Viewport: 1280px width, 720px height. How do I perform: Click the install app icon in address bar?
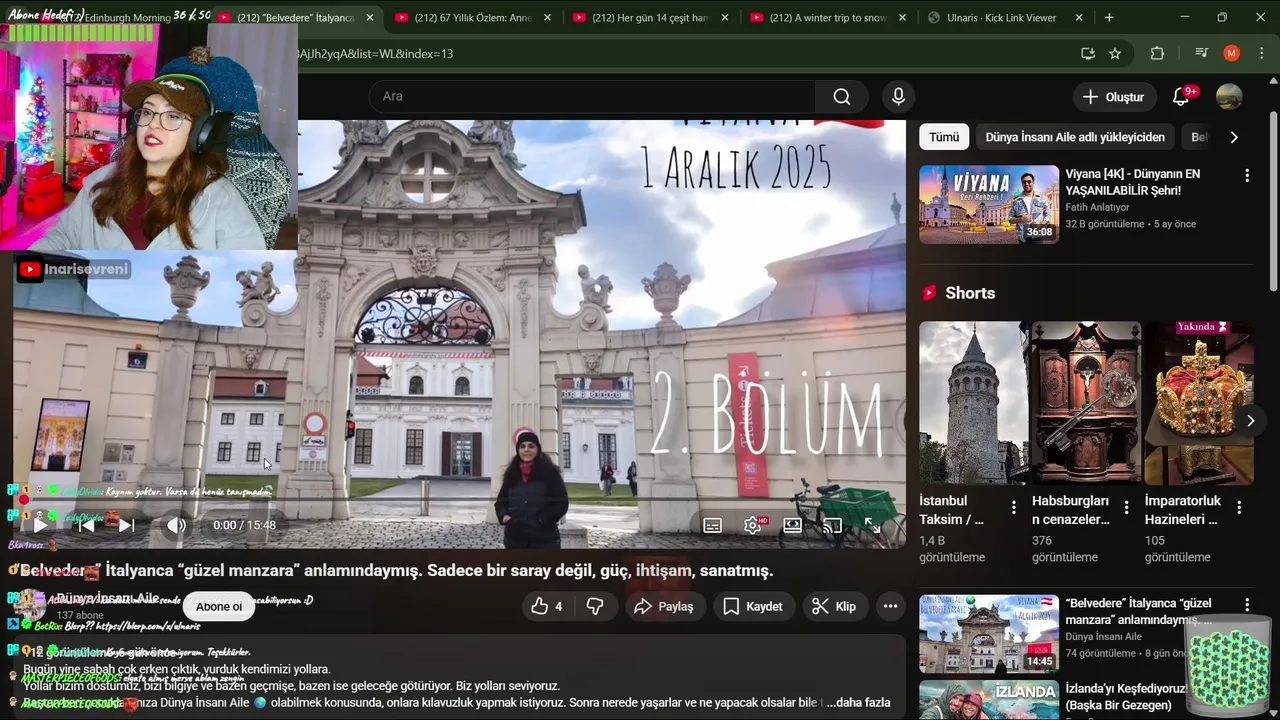1088,53
